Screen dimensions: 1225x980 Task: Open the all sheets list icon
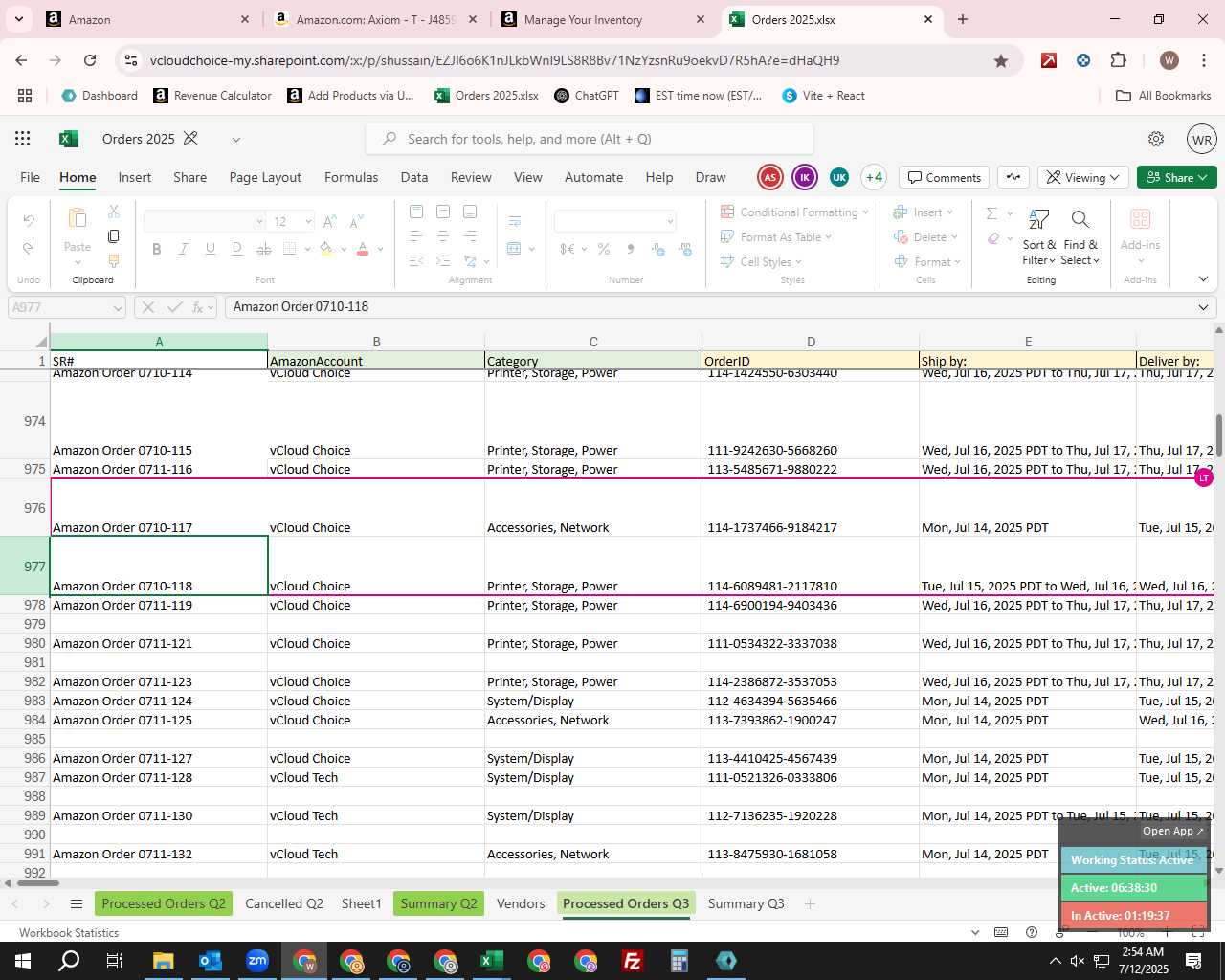77,904
